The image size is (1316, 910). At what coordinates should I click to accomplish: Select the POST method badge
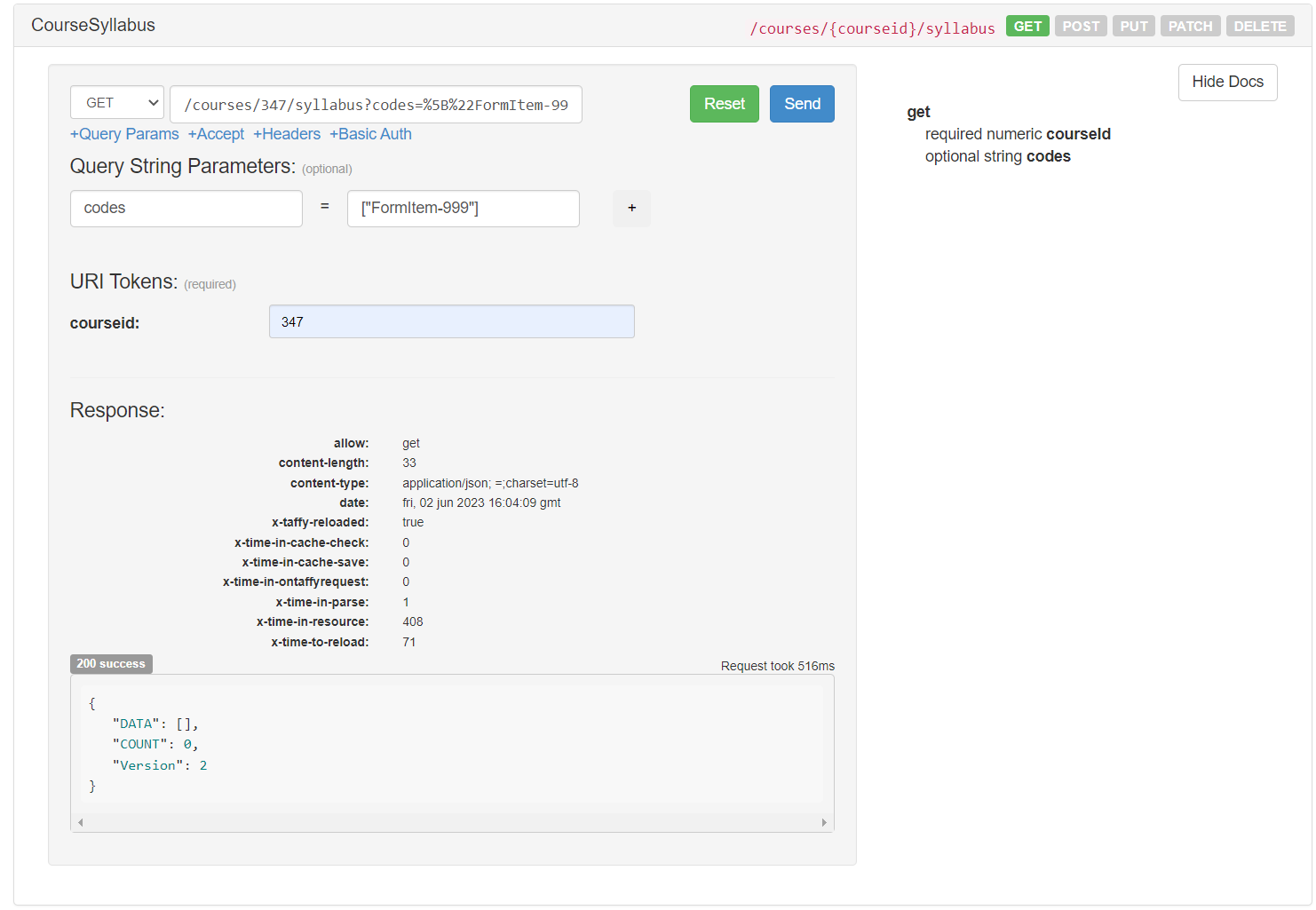[1081, 27]
